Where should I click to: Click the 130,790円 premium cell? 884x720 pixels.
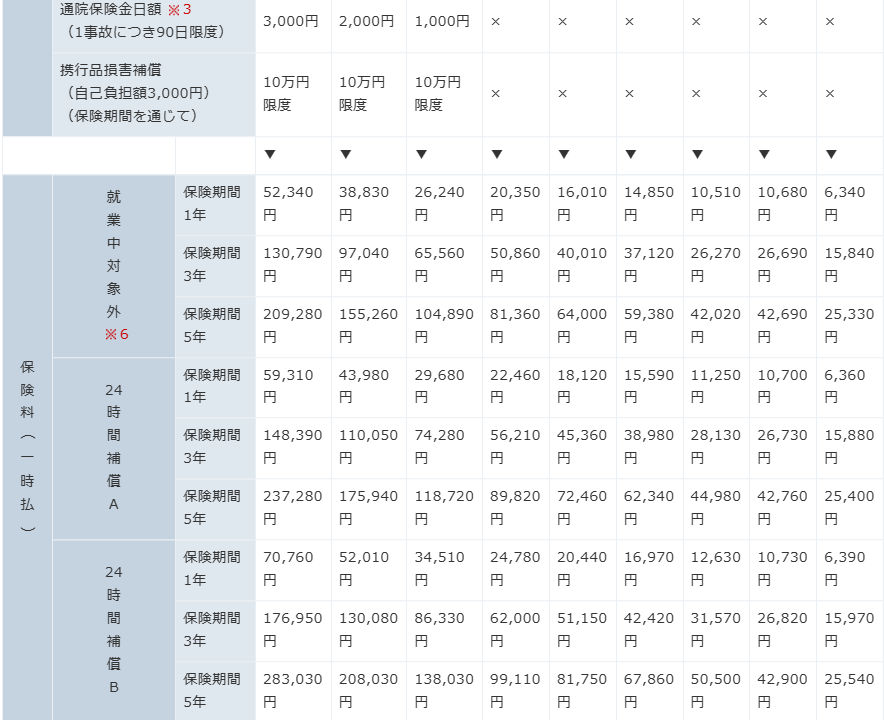pyautogui.click(x=293, y=266)
